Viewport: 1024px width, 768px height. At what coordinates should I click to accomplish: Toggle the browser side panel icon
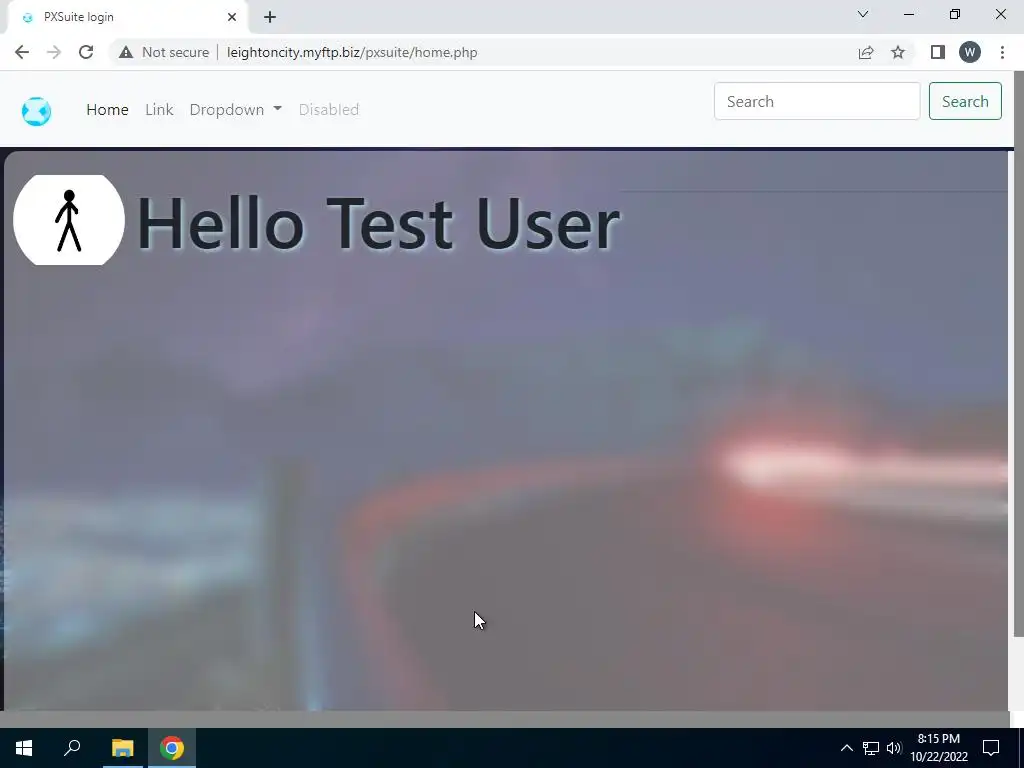click(938, 52)
